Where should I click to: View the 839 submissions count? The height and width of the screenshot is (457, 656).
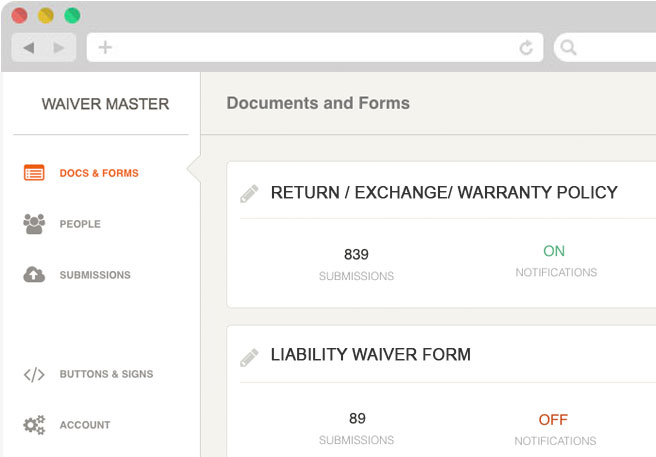(x=356, y=254)
